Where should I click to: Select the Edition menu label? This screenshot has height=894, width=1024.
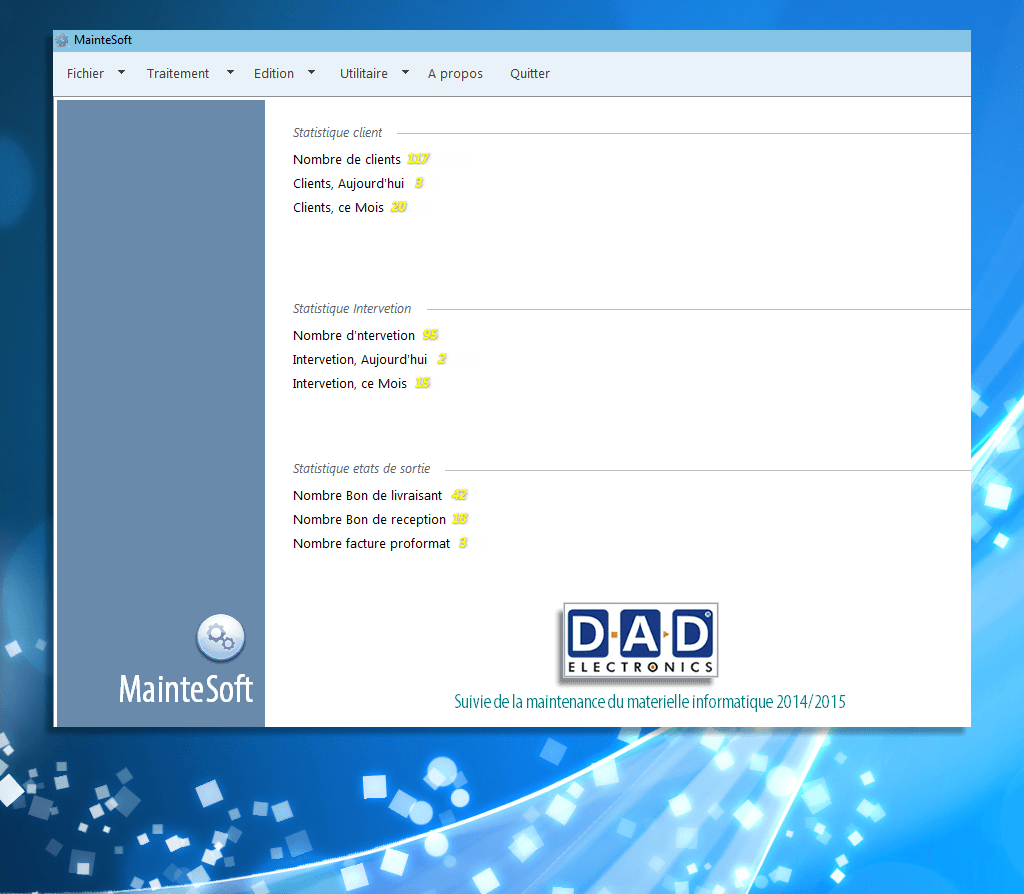click(x=273, y=73)
